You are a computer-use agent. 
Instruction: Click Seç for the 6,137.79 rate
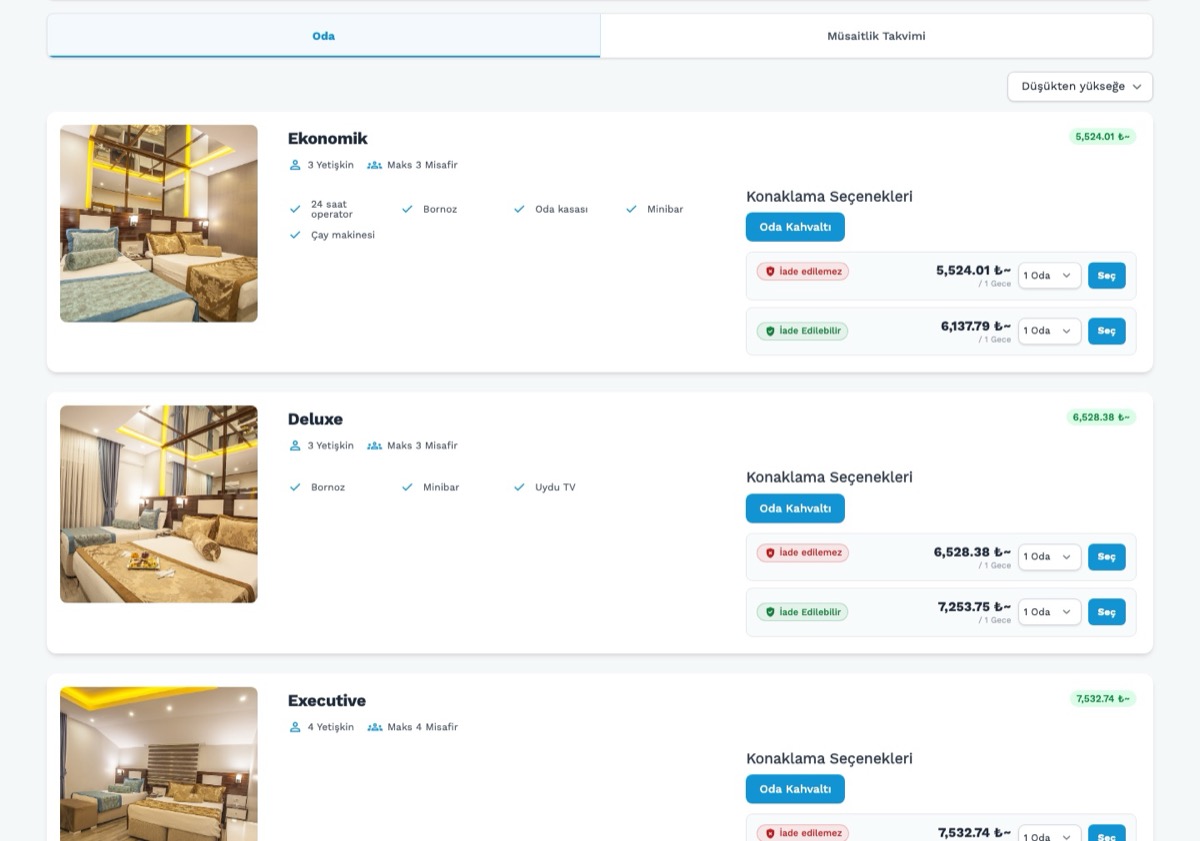click(1107, 331)
